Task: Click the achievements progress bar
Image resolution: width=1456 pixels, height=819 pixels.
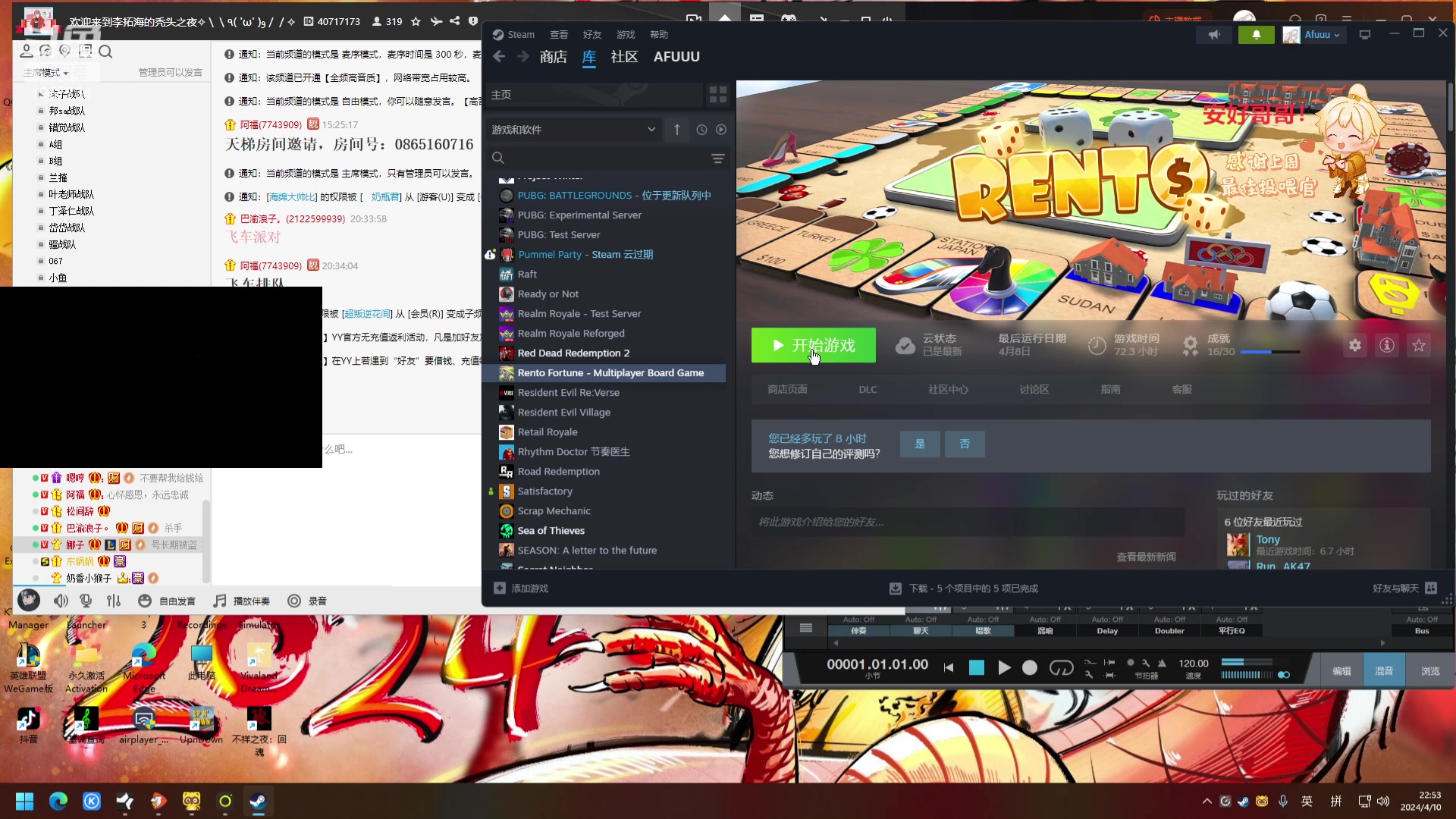Action: 1270,352
